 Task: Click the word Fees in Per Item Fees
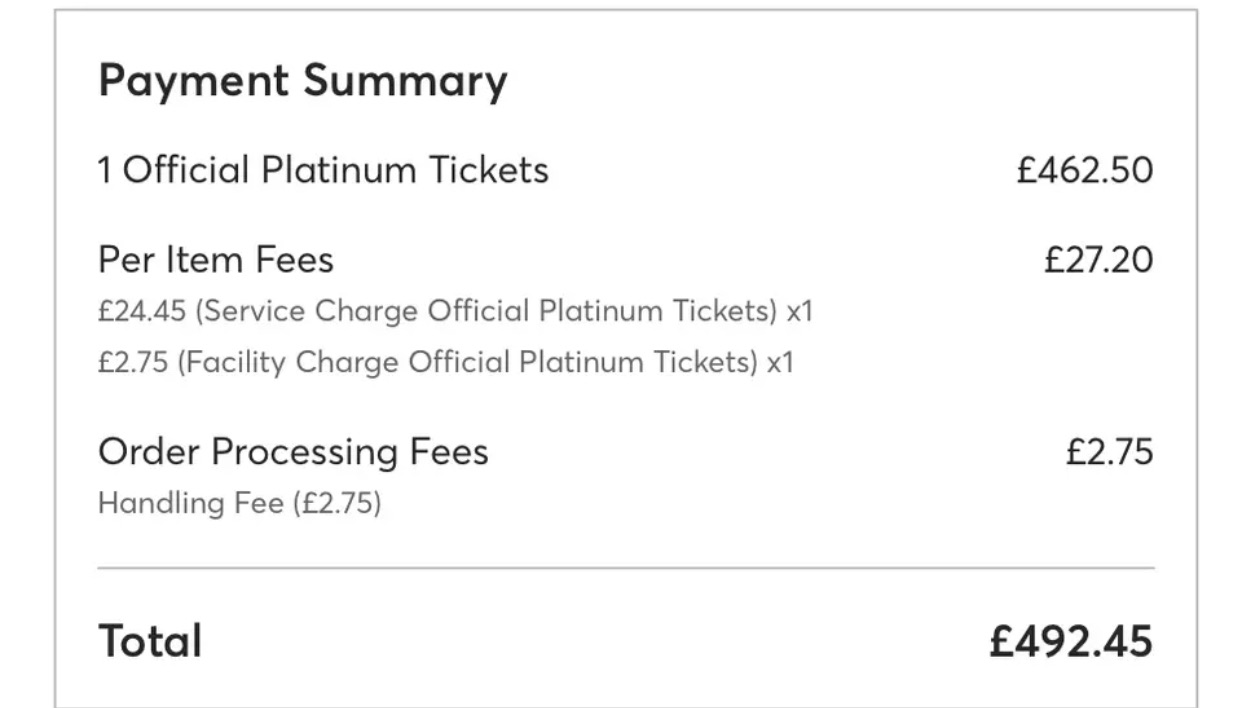293,260
